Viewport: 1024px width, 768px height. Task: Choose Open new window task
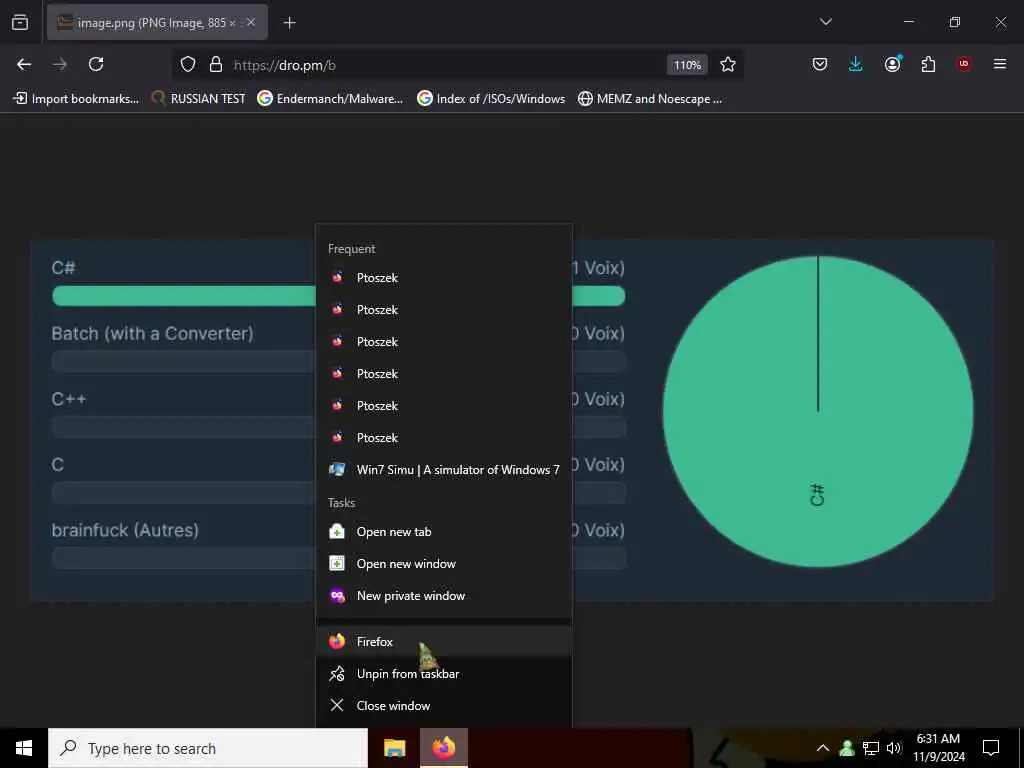[x=444, y=564]
